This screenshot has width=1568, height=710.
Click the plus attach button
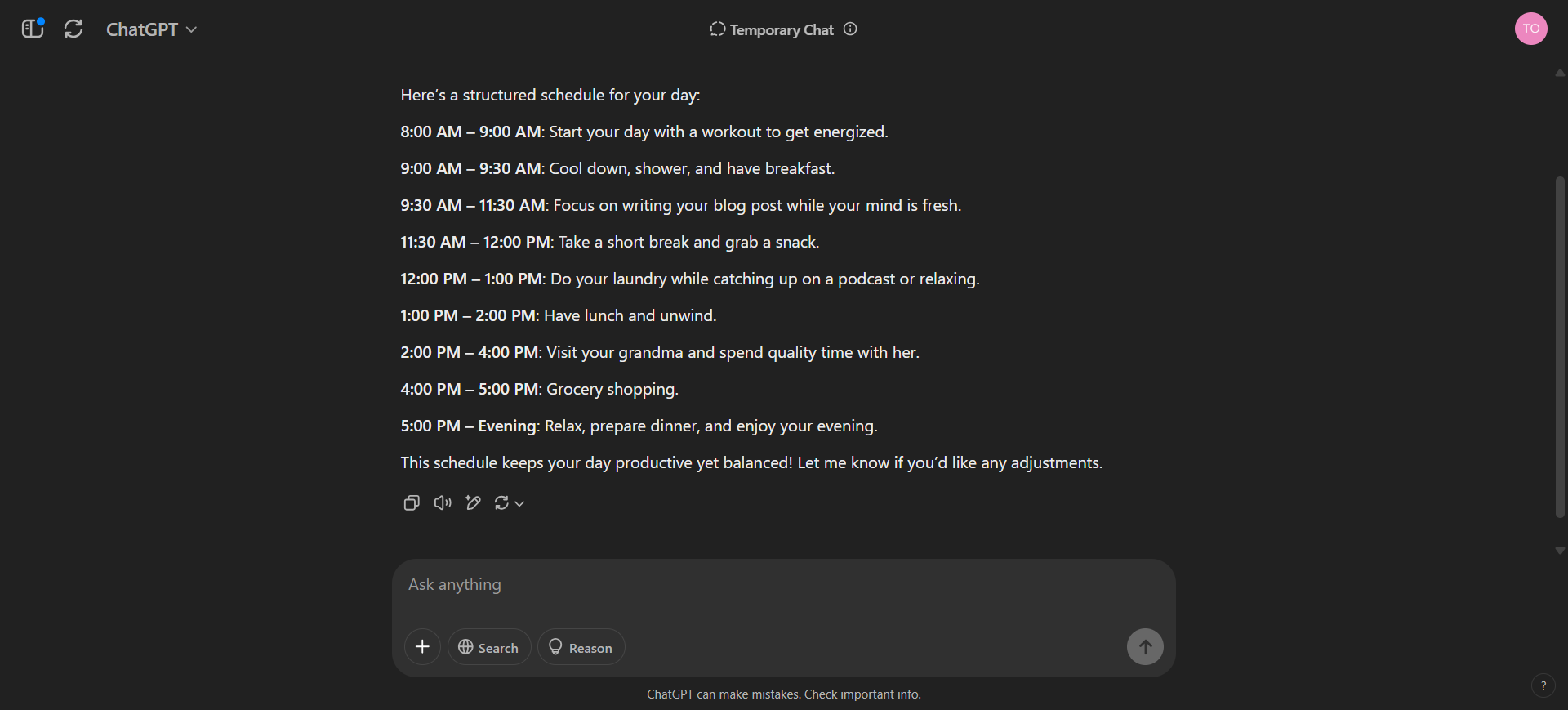tap(422, 647)
